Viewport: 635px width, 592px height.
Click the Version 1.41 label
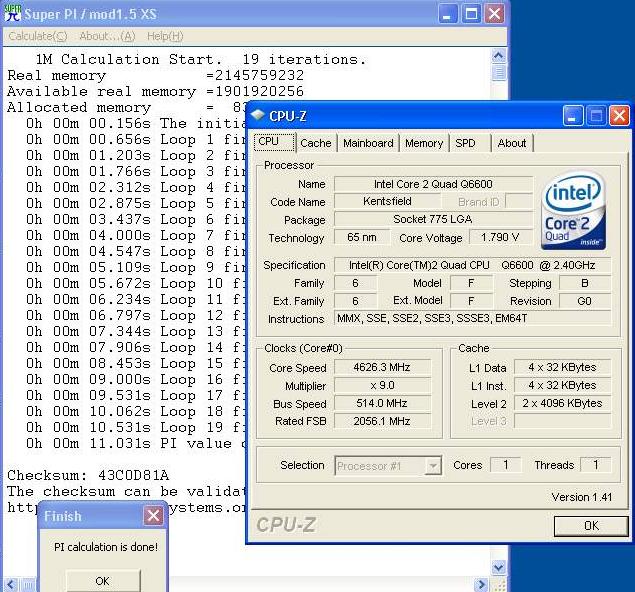click(582, 497)
